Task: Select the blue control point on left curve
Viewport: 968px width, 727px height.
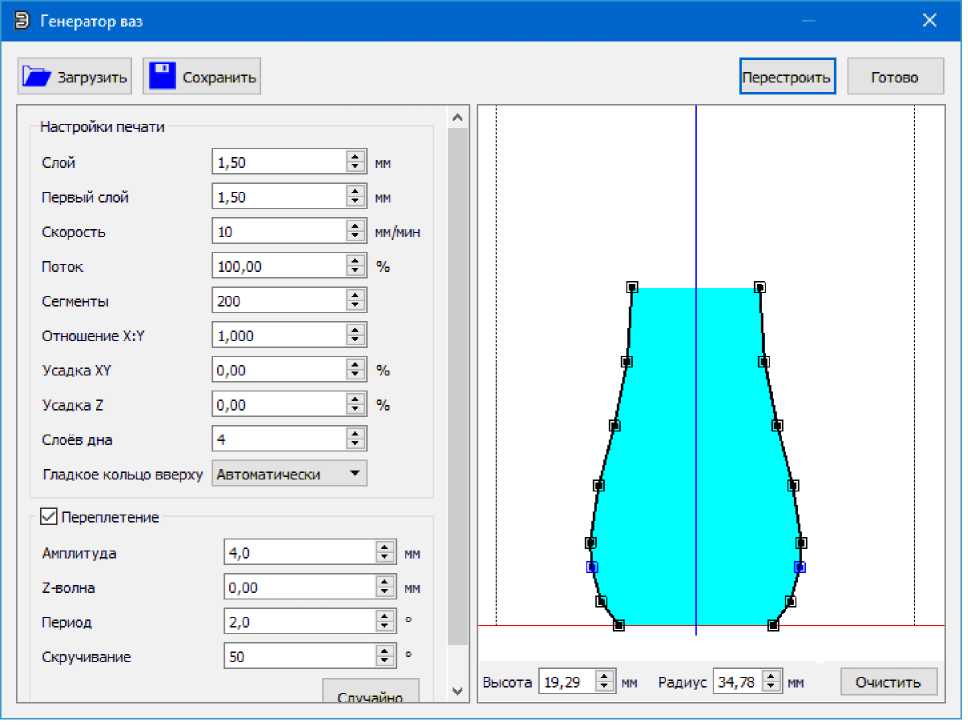Action: pyautogui.click(x=591, y=567)
